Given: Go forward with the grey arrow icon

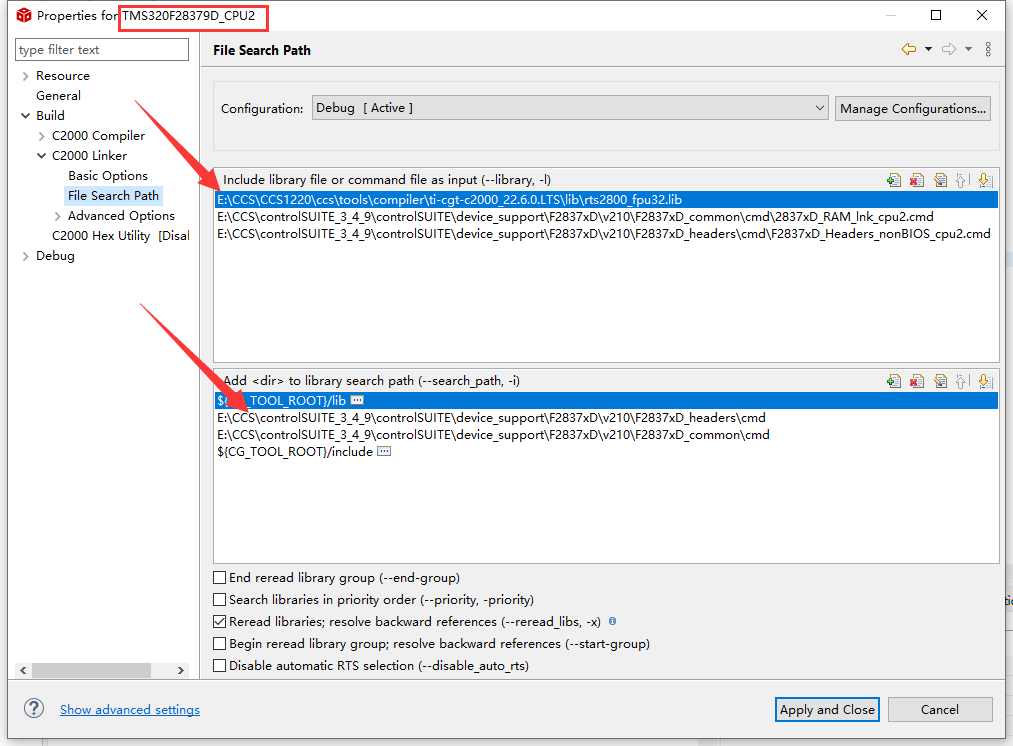Looking at the screenshot, I should click(948, 49).
